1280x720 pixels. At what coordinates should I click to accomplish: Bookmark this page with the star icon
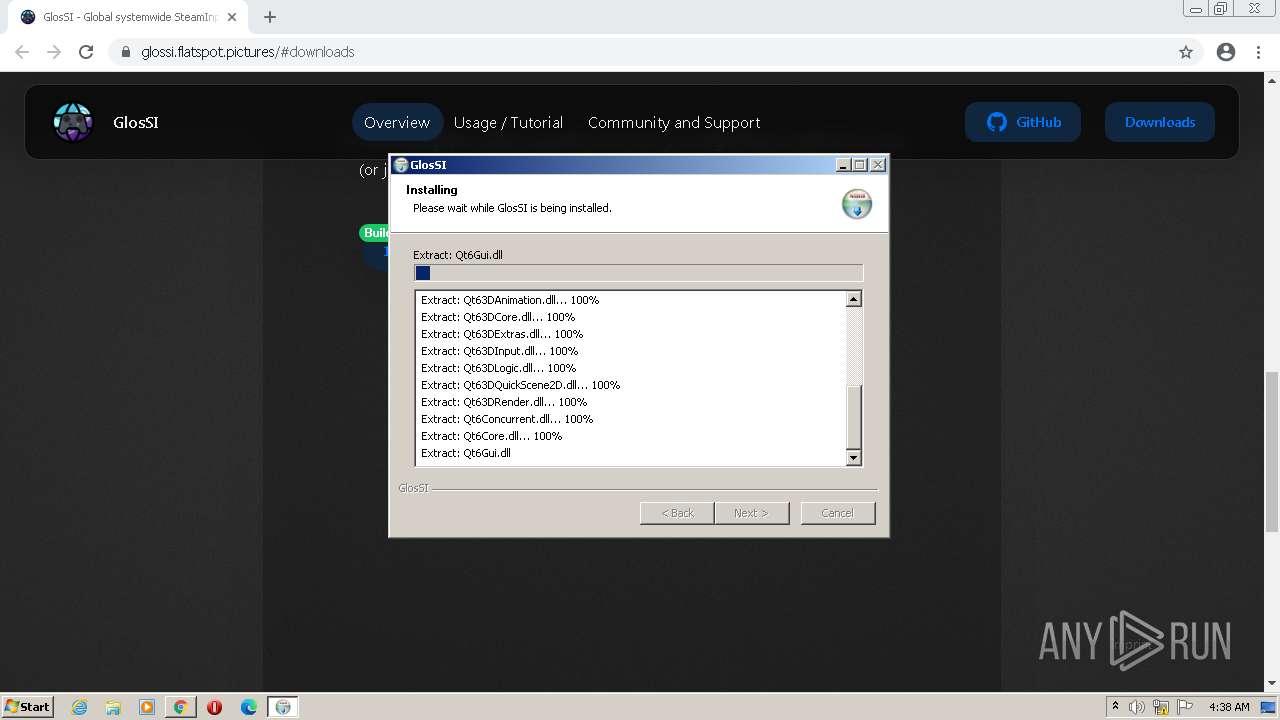(1186, 52)
